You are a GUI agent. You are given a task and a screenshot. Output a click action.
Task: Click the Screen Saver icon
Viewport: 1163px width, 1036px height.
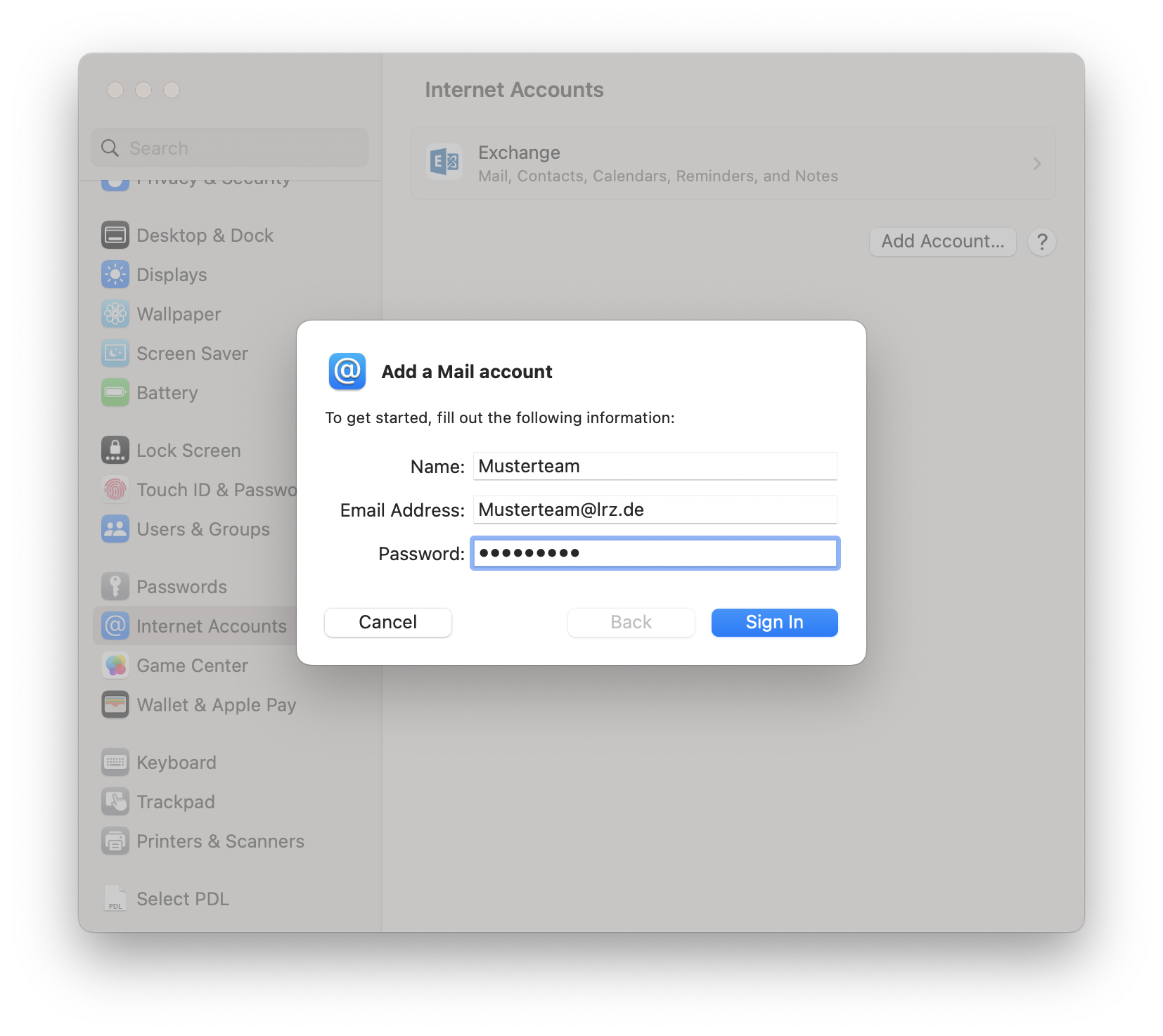click(115, 353)
